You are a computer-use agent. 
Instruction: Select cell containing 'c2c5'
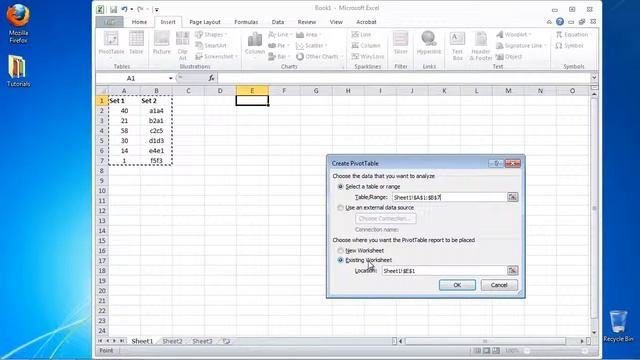156,131
